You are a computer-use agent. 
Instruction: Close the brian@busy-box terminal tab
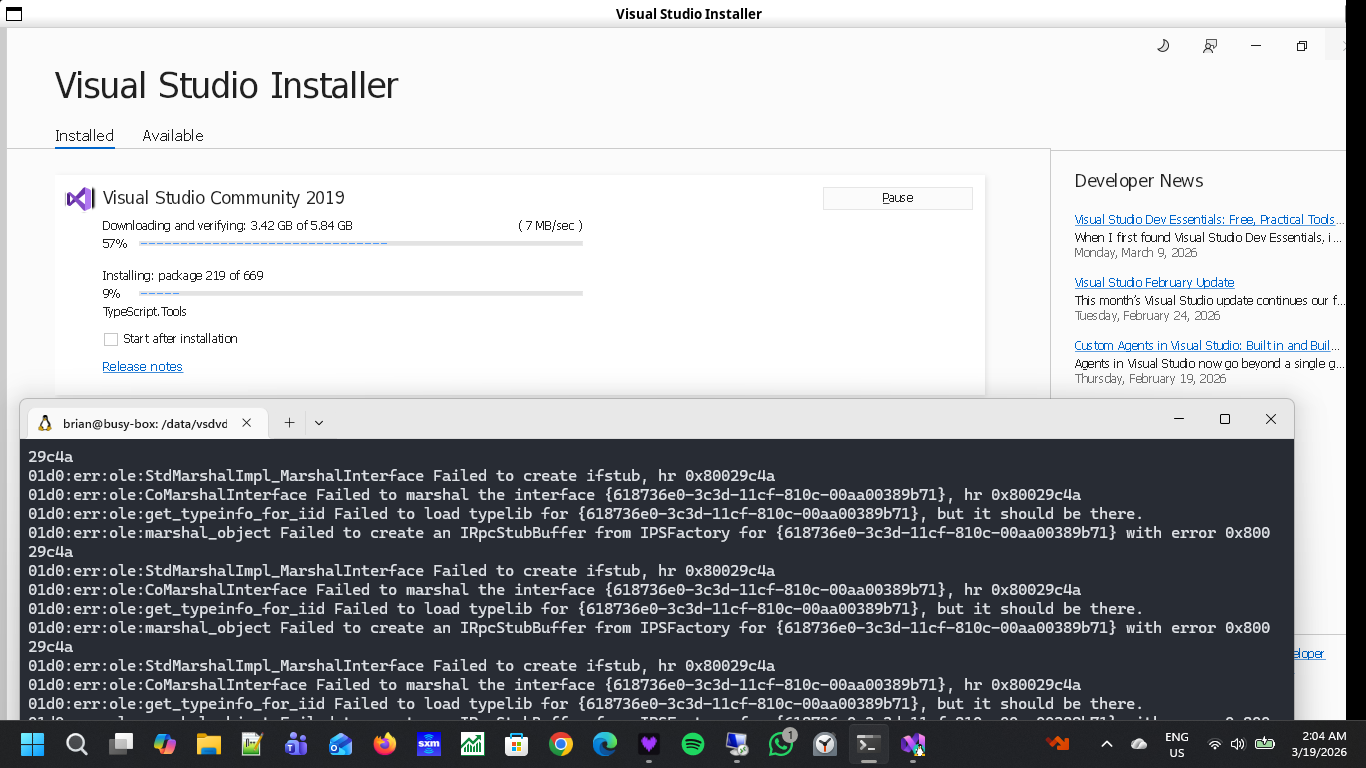pos(247,423)
